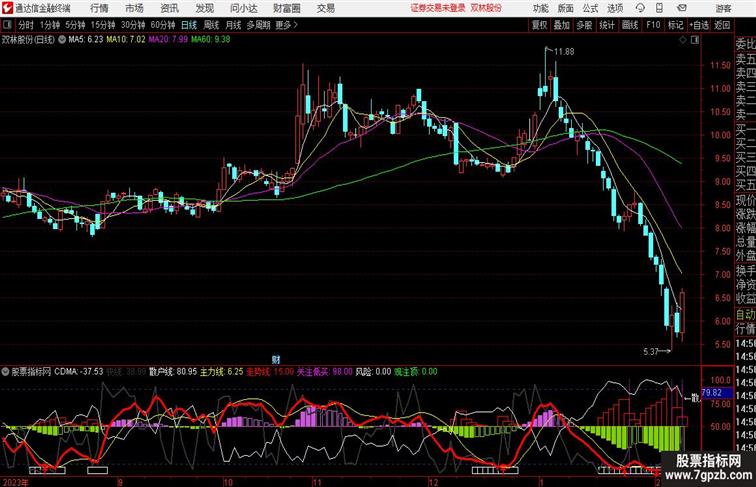
Task: Click the 5.37 low price label
Action: [651, 352]
